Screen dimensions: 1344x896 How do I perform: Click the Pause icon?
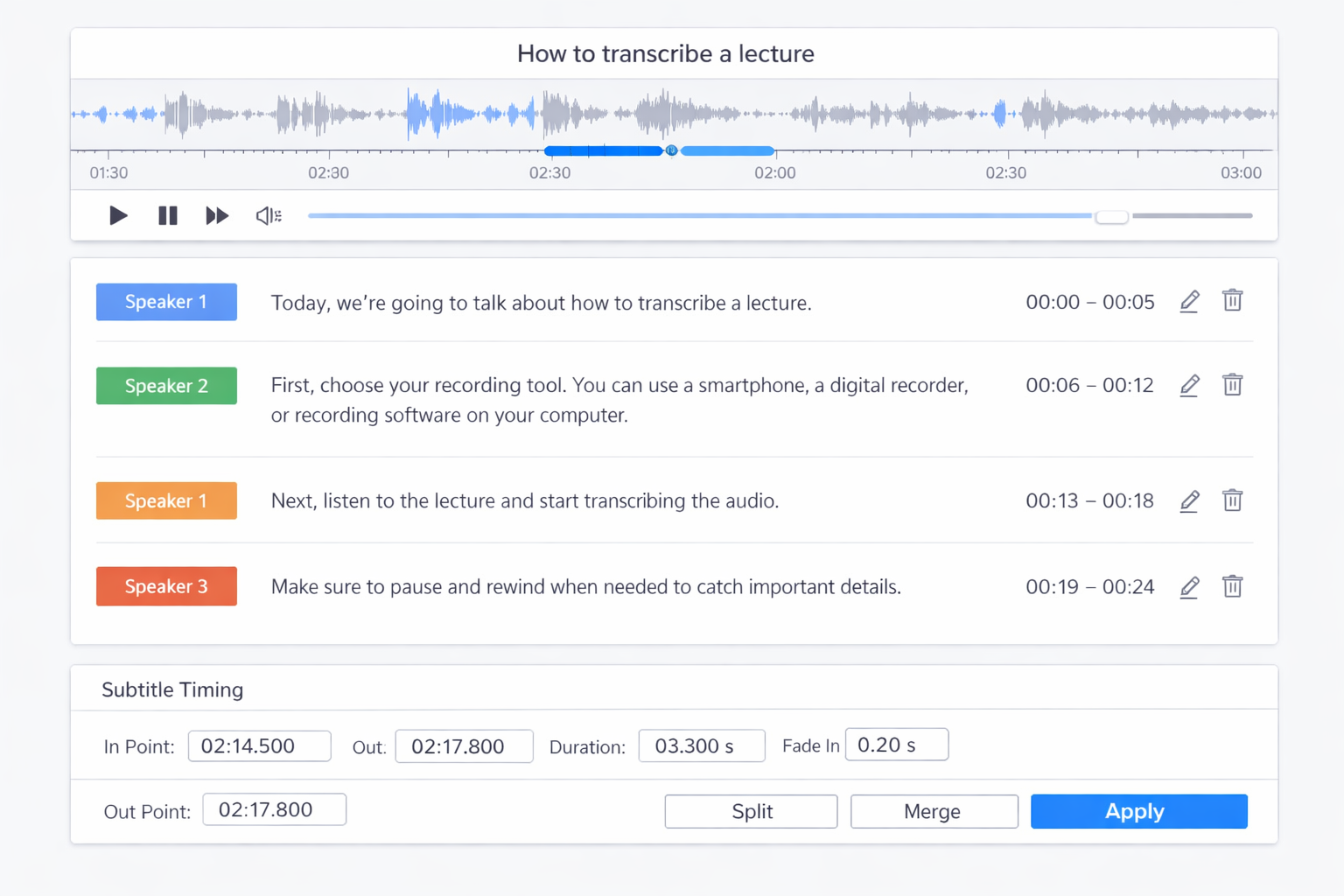167,215
